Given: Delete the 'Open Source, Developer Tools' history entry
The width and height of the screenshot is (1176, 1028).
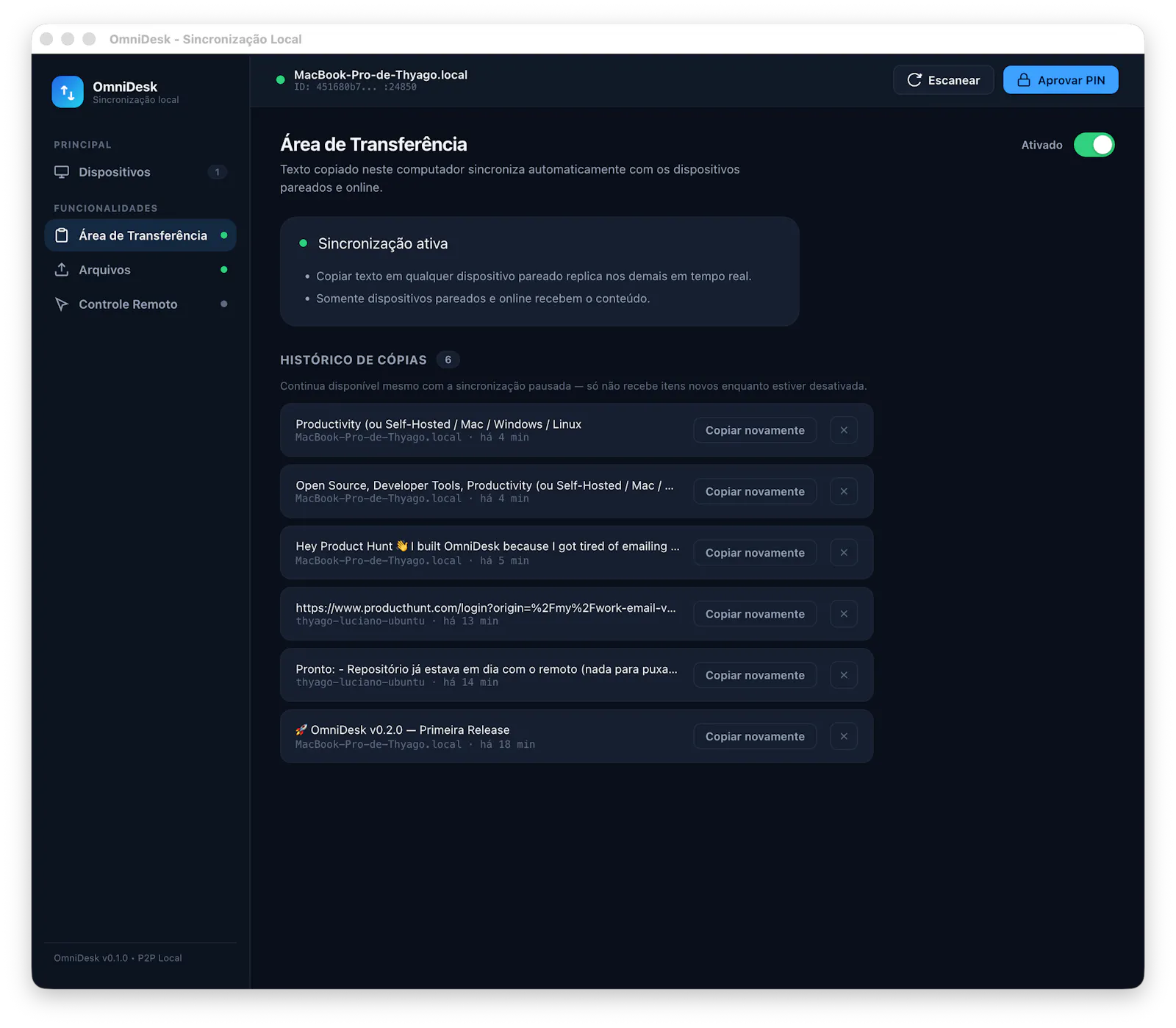Looking at the screenshot, I should (844, 491).
